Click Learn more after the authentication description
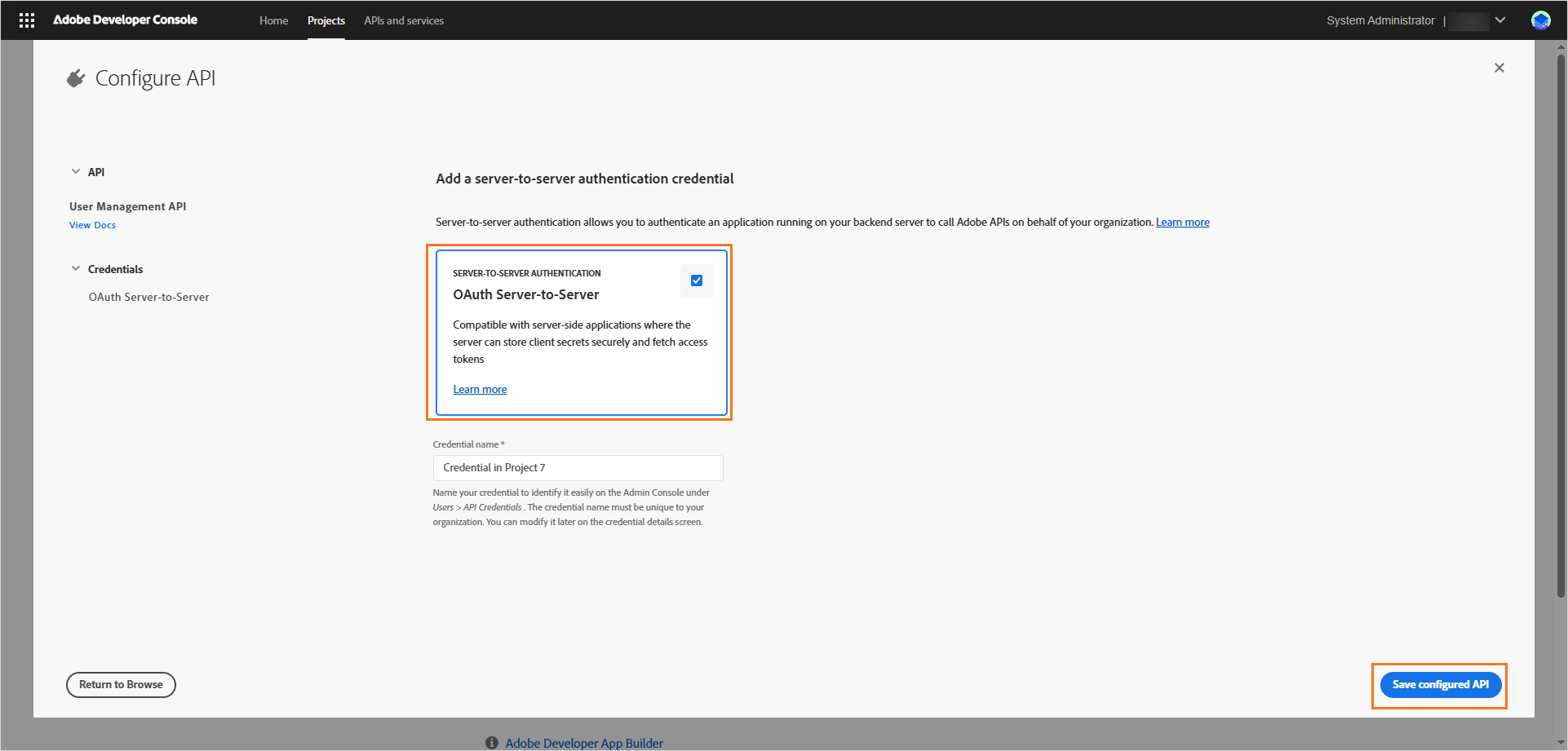This screenshot has height=751, width=1568. point(1182,222)
